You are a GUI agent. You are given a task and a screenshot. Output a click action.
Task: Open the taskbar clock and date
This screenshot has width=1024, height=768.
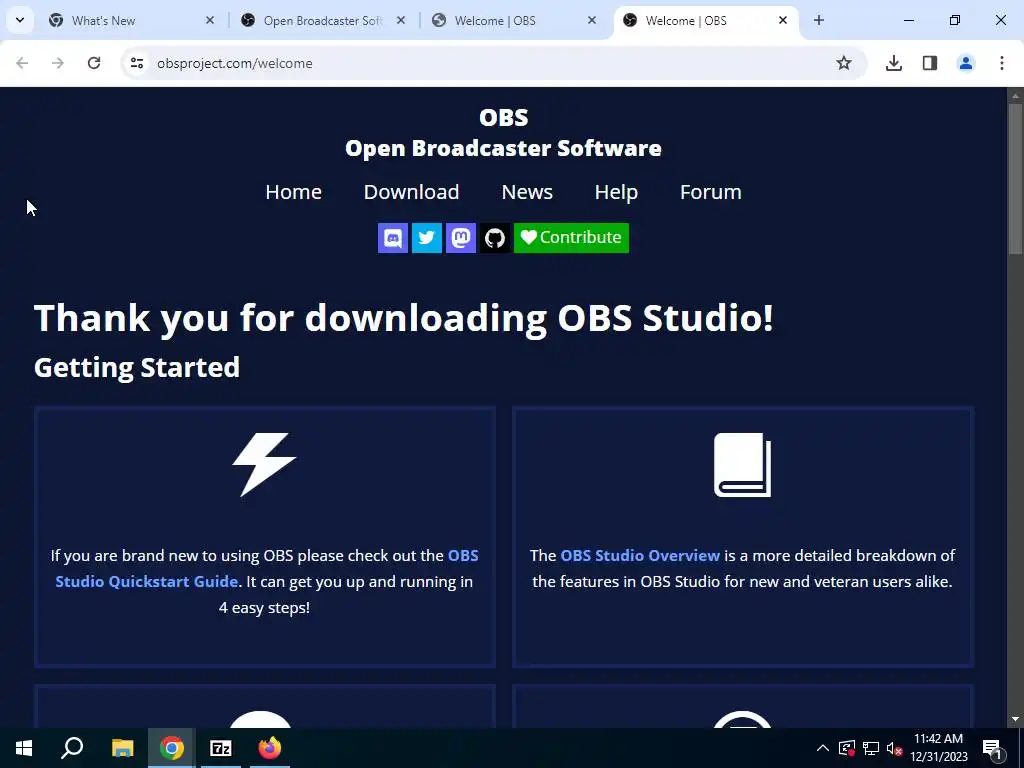click(938, 748)
